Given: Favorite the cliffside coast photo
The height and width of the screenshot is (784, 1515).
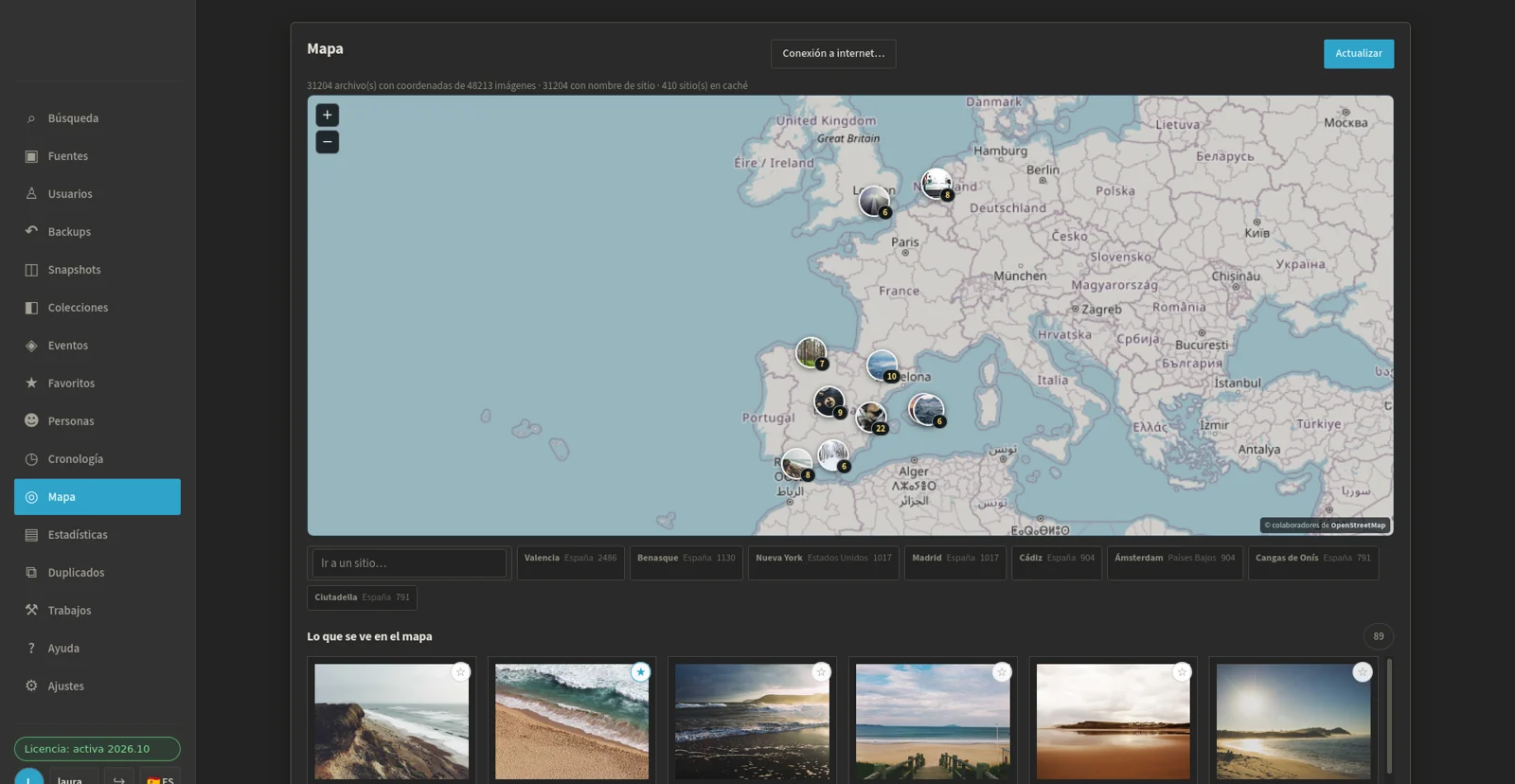Looking at the screenshot, I should (x=460, y=672).
